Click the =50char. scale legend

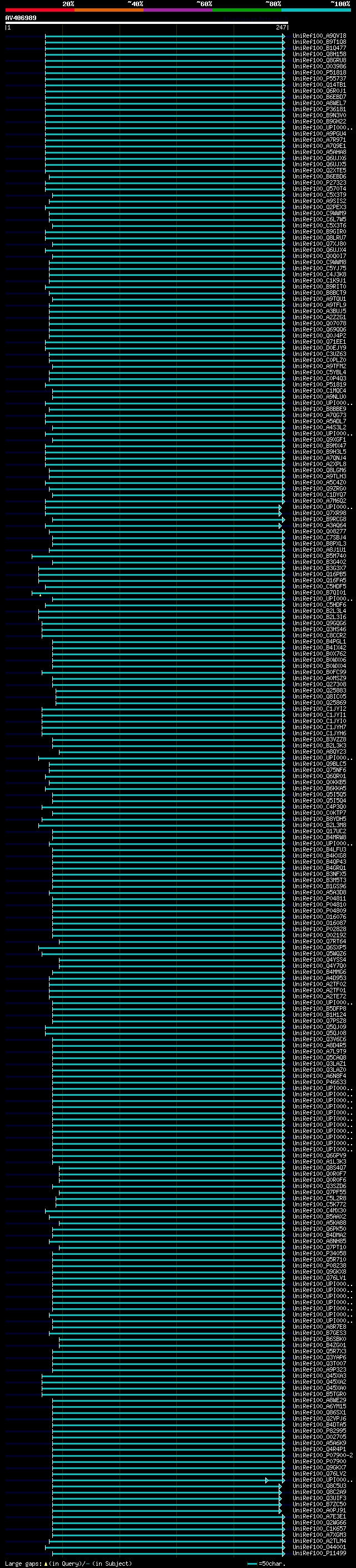coord(266,1563)
